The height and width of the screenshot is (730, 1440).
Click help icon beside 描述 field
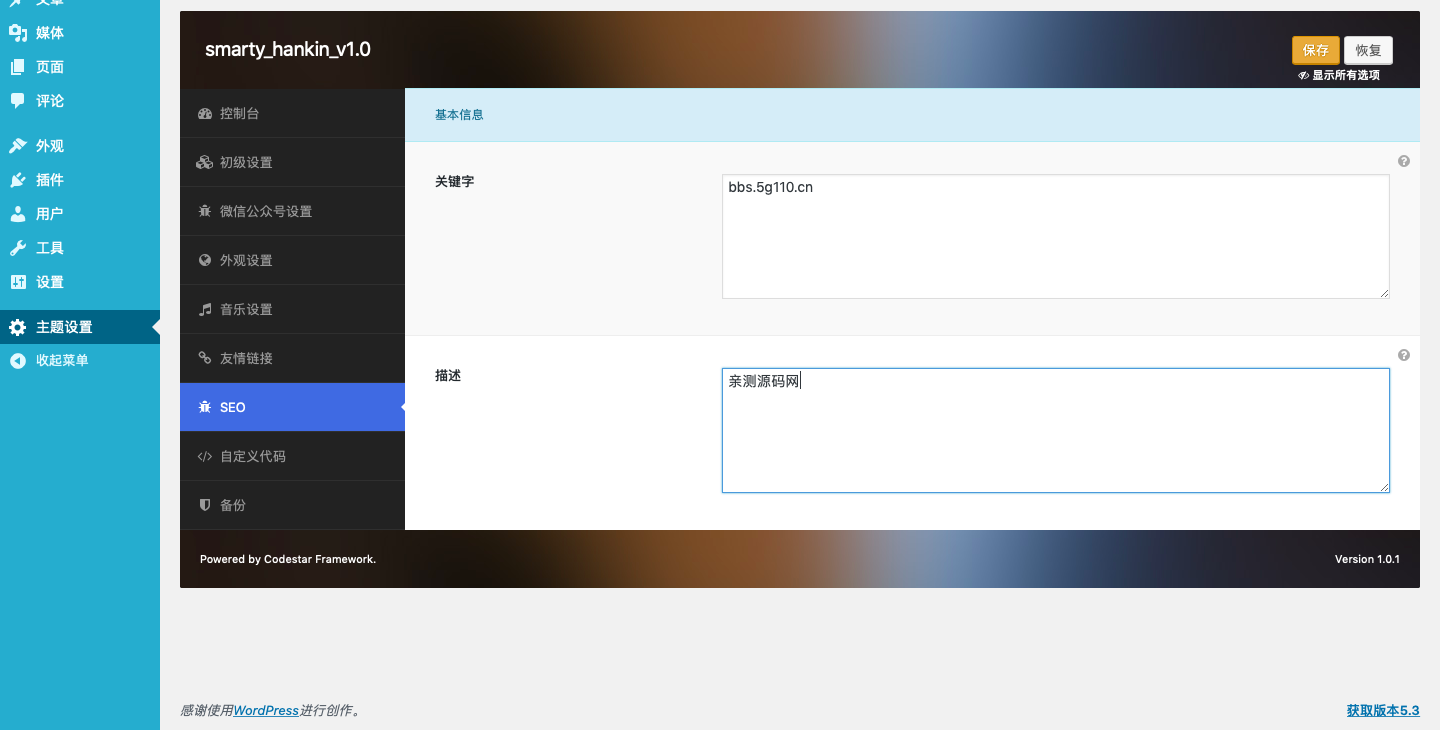tap(1404, 355)
